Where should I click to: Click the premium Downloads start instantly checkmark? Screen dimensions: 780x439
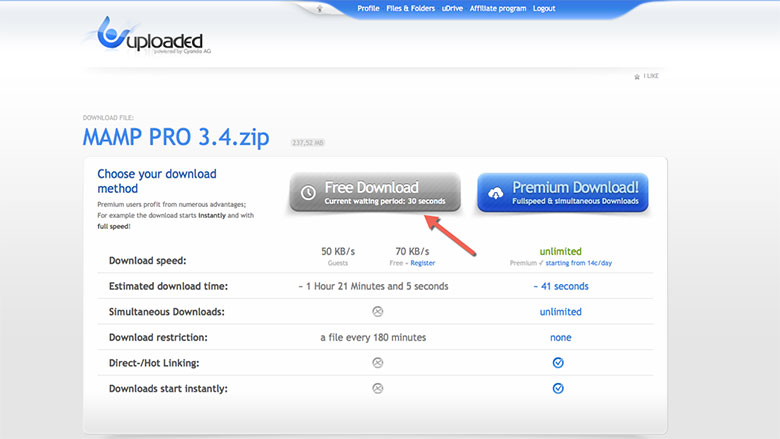(559, 388)
